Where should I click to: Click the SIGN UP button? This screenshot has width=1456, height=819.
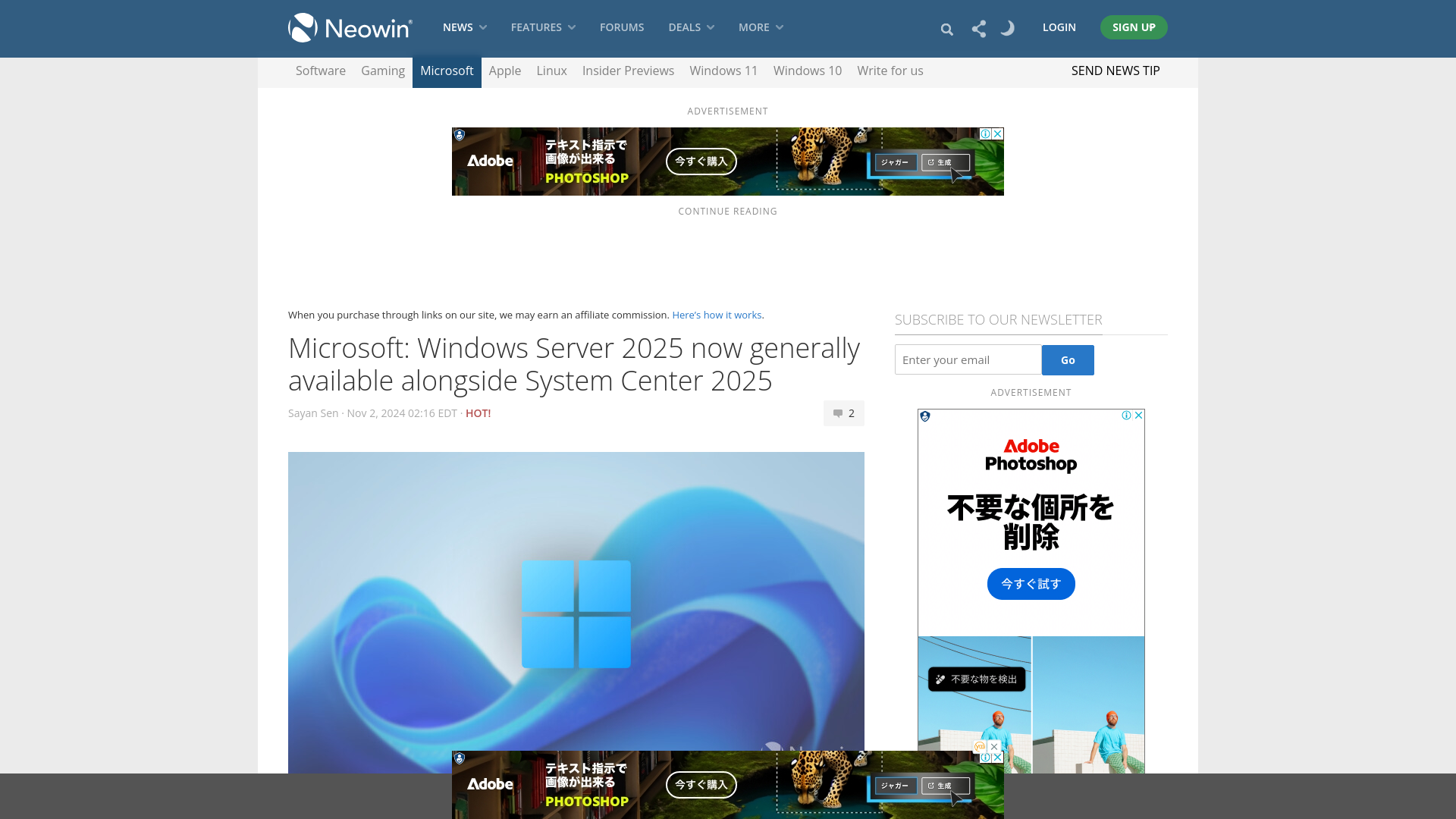1134,27
